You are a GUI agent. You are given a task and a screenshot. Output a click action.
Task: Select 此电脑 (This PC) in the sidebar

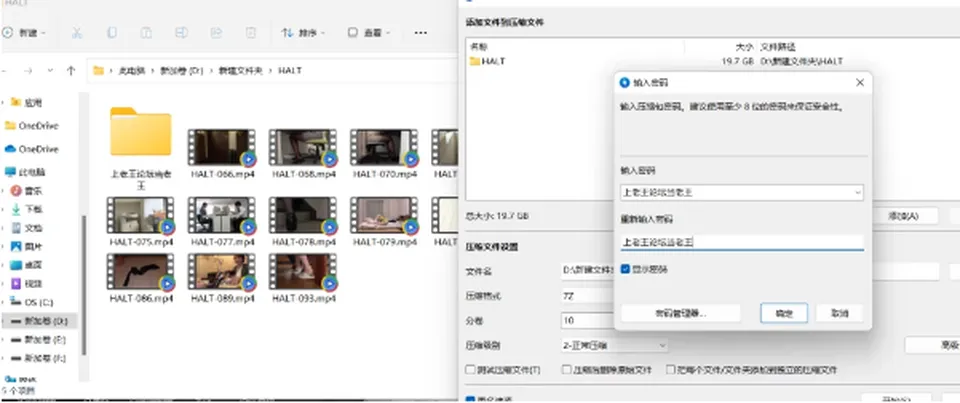click(x=26, y=172)
